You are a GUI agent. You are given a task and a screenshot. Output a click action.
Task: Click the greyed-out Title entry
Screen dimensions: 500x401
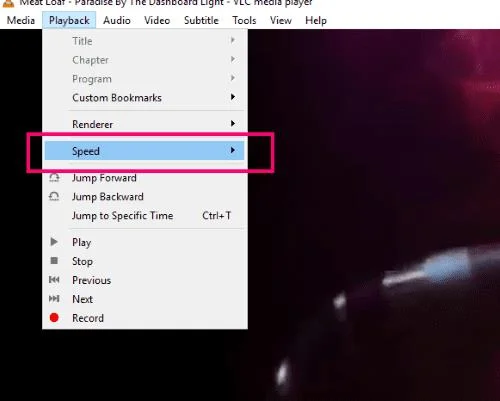click(145, 41)
